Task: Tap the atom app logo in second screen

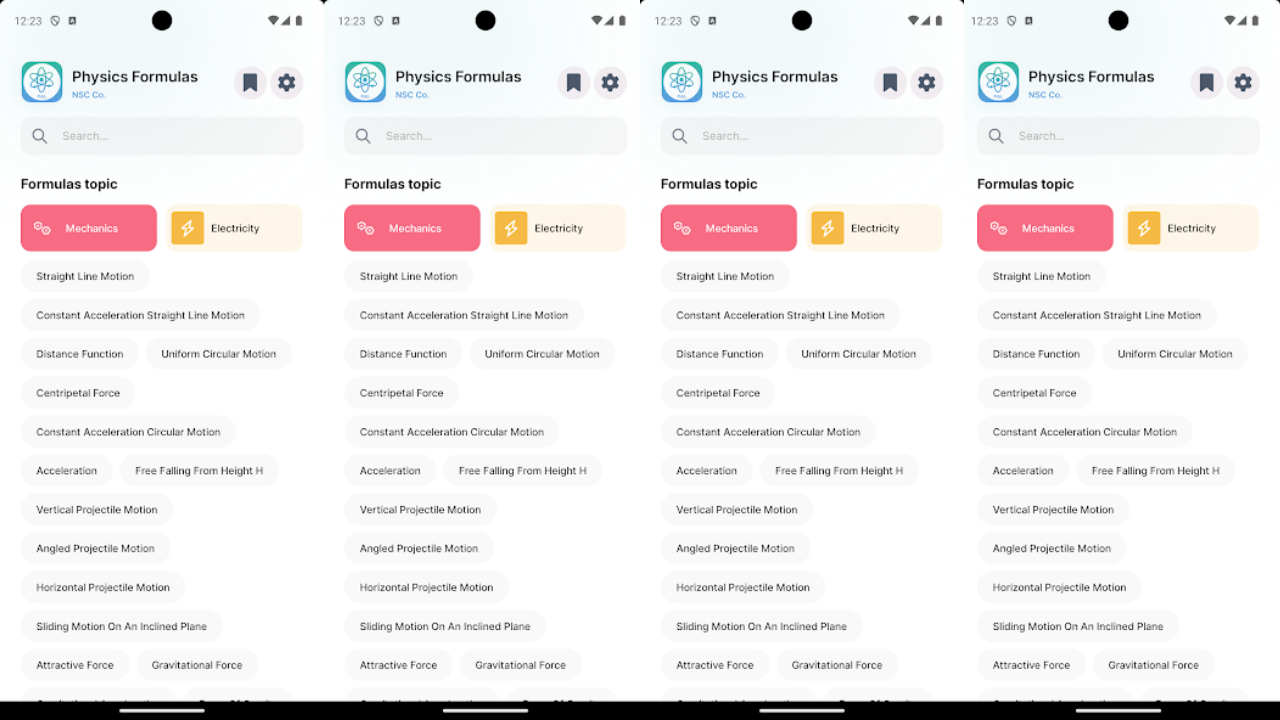Action: [365, 82]
